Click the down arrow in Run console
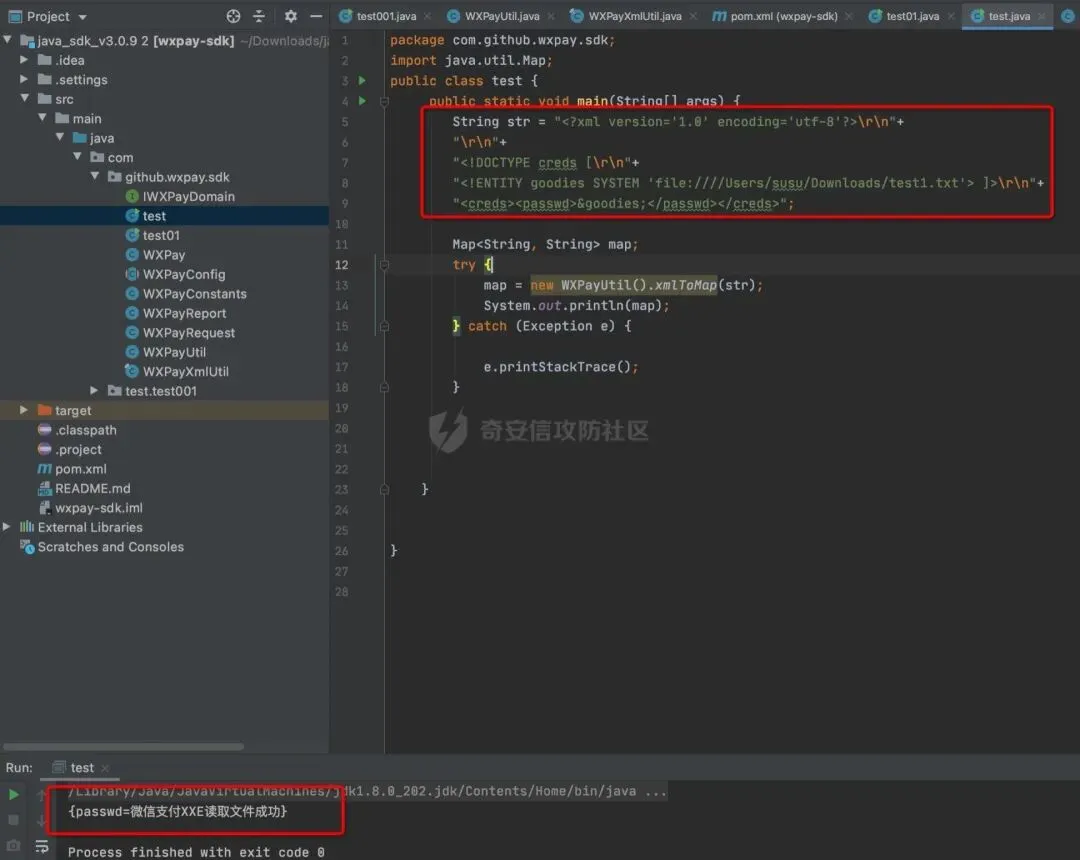This screenshot has width=1080, height=860. [x=42, y=820]
